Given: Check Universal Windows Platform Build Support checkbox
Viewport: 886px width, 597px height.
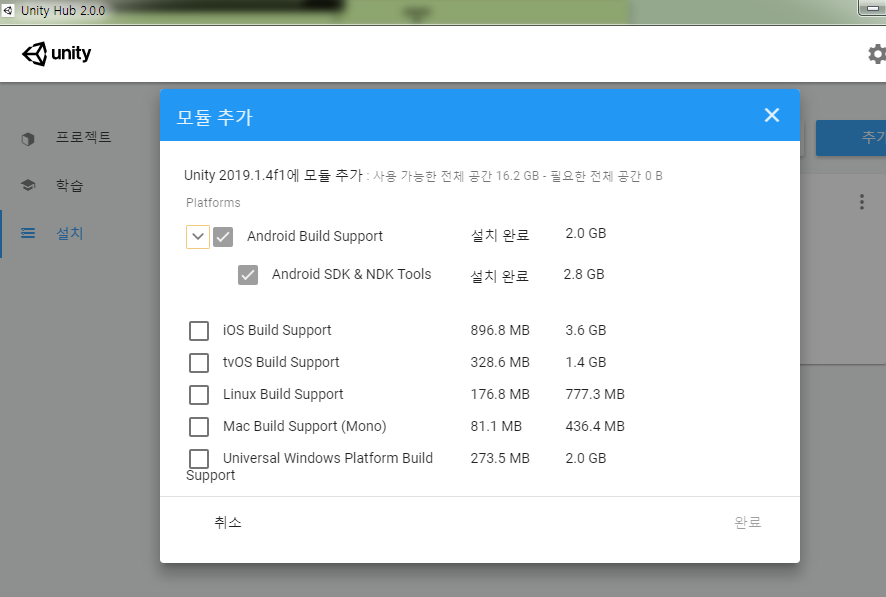Looking at the screenshot, I should tap(199, 459).
